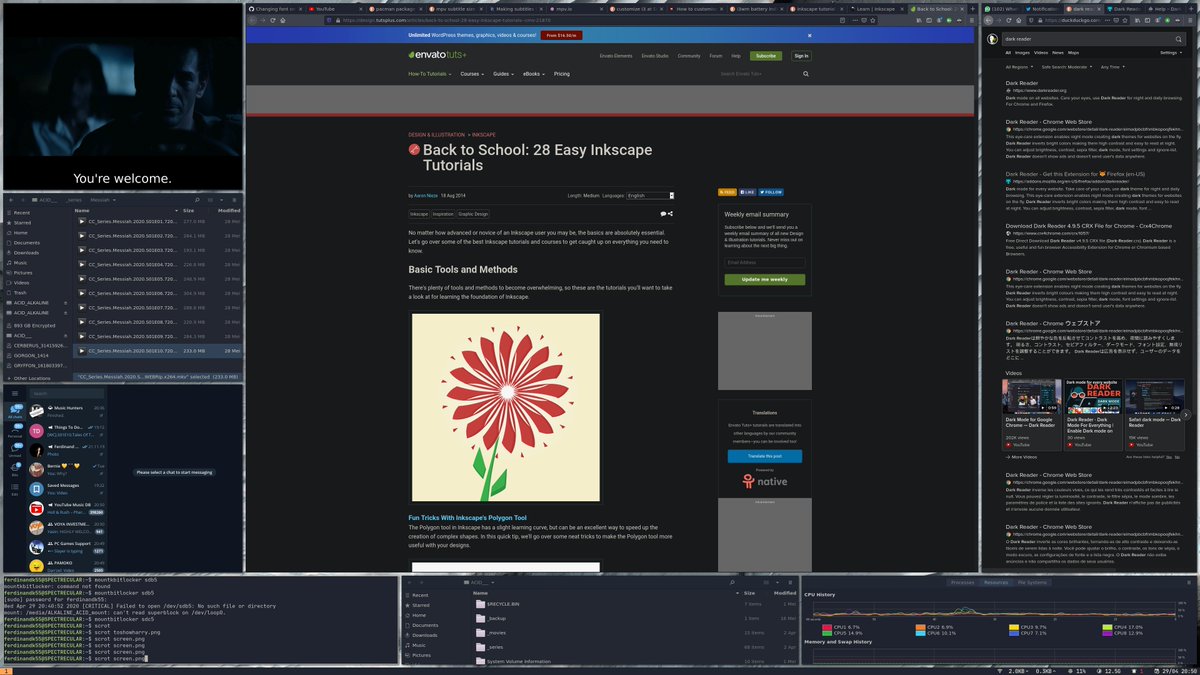
Task: Click the orange RSS button above the article sidebar
Action: coord(727,192)
